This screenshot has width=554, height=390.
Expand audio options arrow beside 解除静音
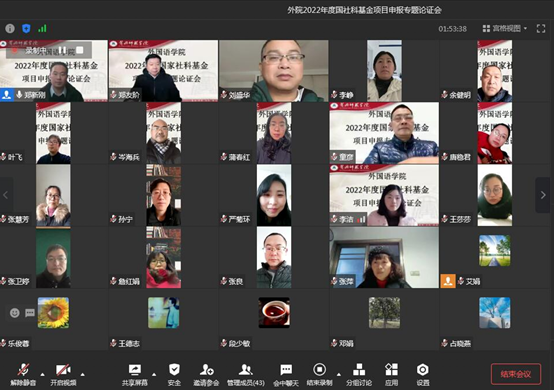[42, 374]
